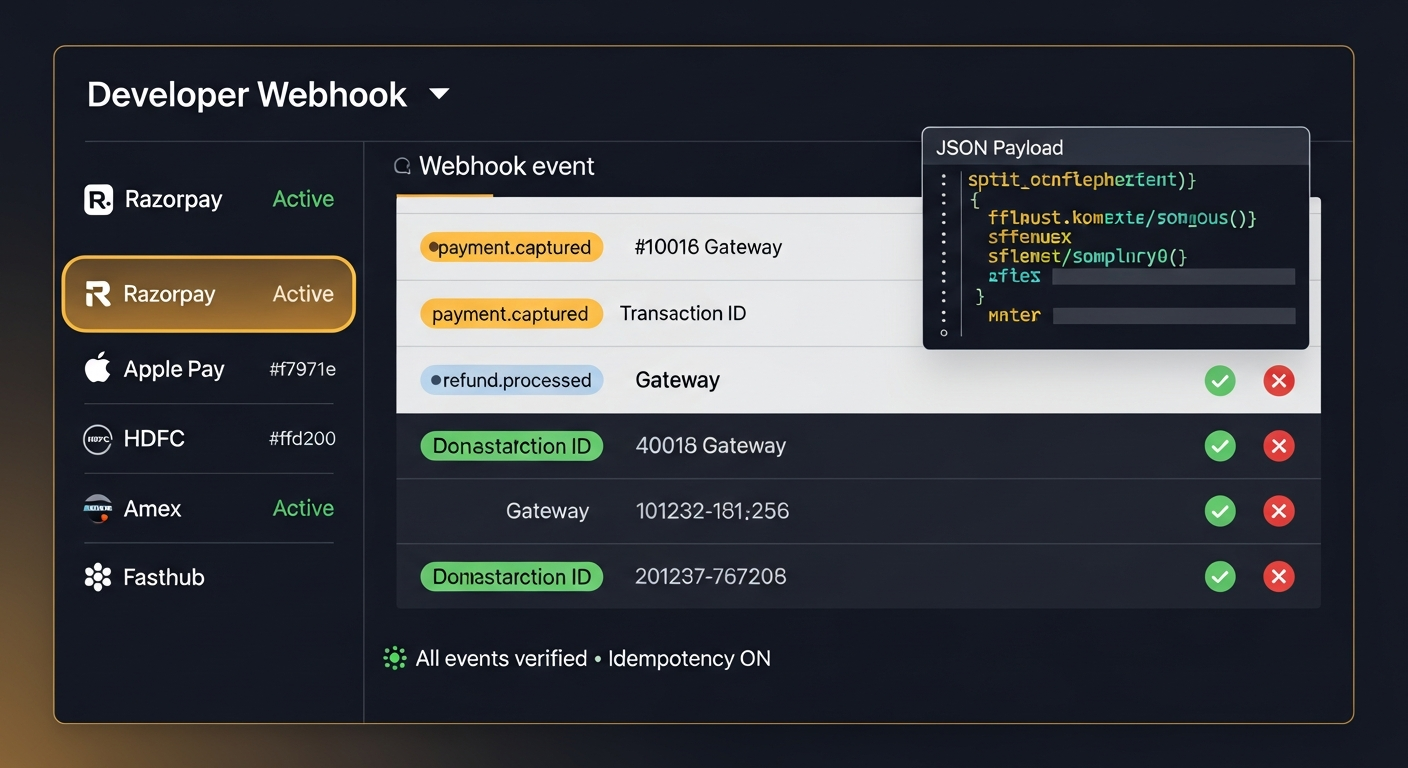Click the green verified icon in the footer
Screen dimensions: 1408x768
[x=395, y=658]
